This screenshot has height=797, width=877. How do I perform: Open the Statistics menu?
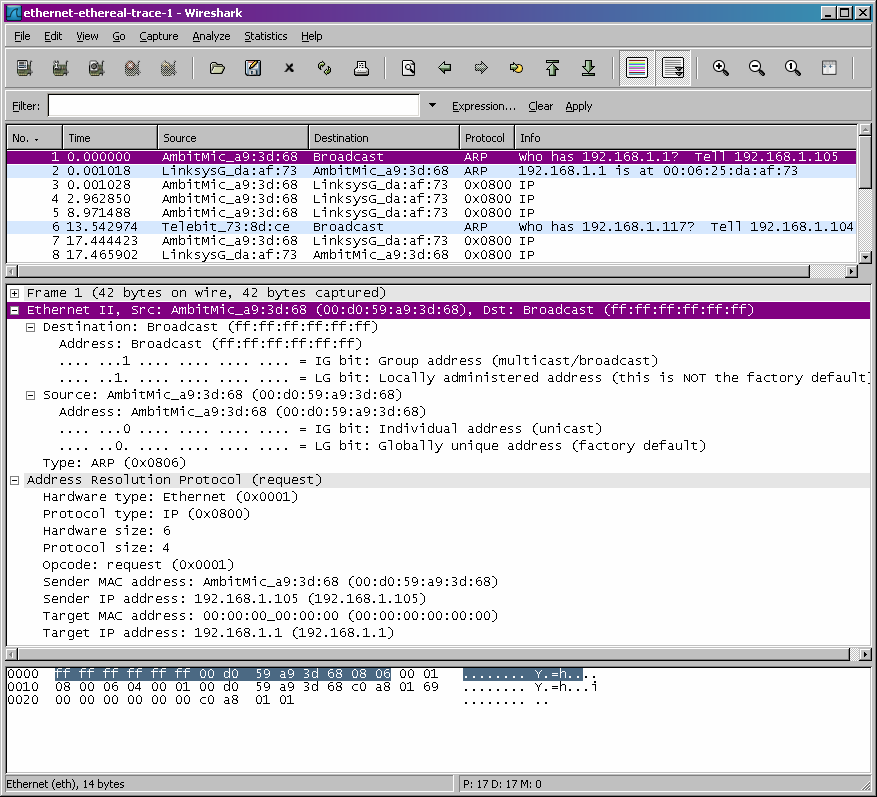pyautogui.click(x=266, y=36)
